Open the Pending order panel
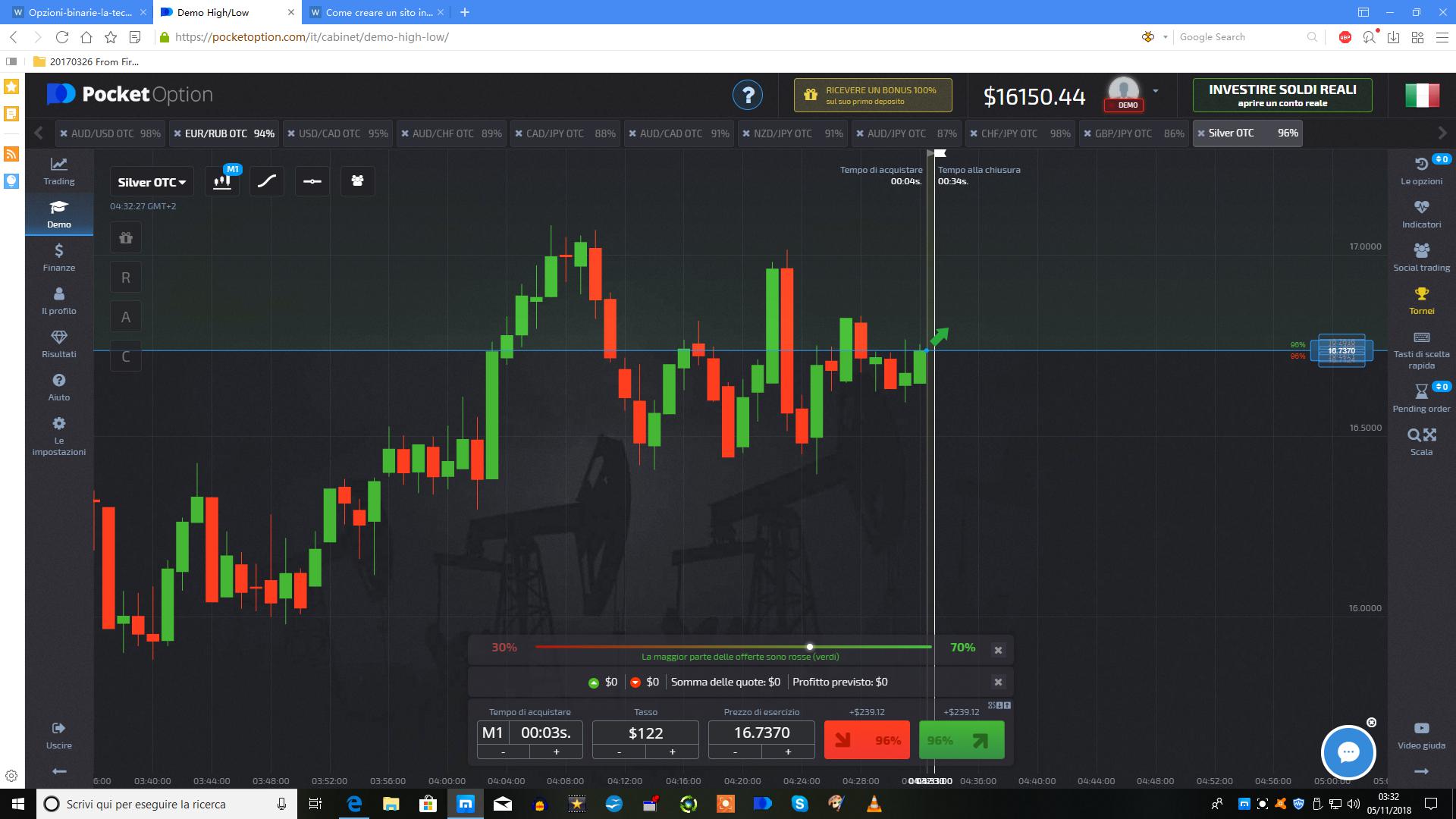 click(x=1421, y=398)
